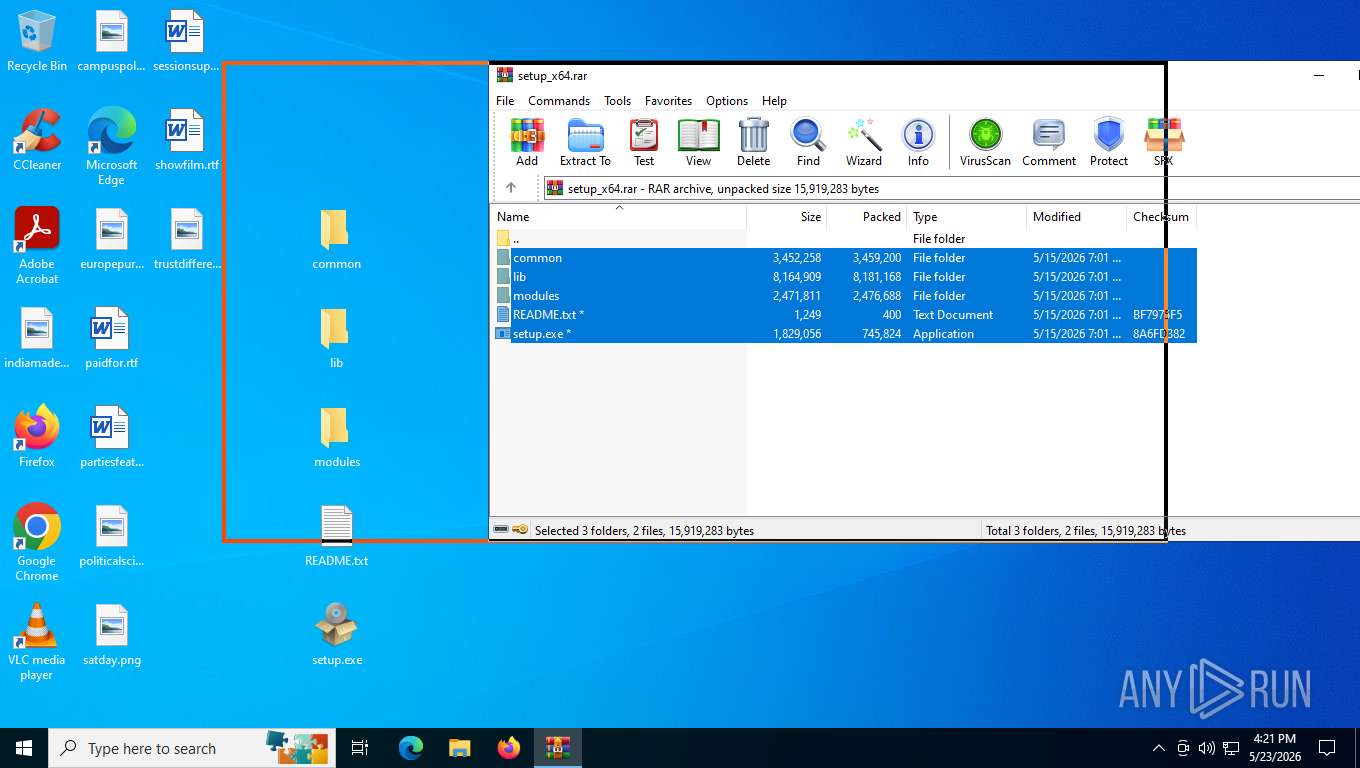Screen dimensions: 1360x768
Task: Select the common folder in the archive
Action: [843, 258]
